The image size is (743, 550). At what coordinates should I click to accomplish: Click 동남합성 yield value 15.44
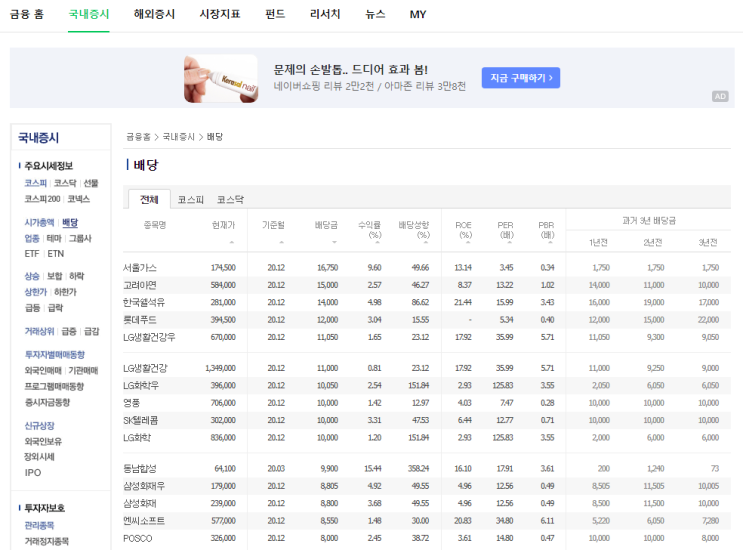coord(372,469)
